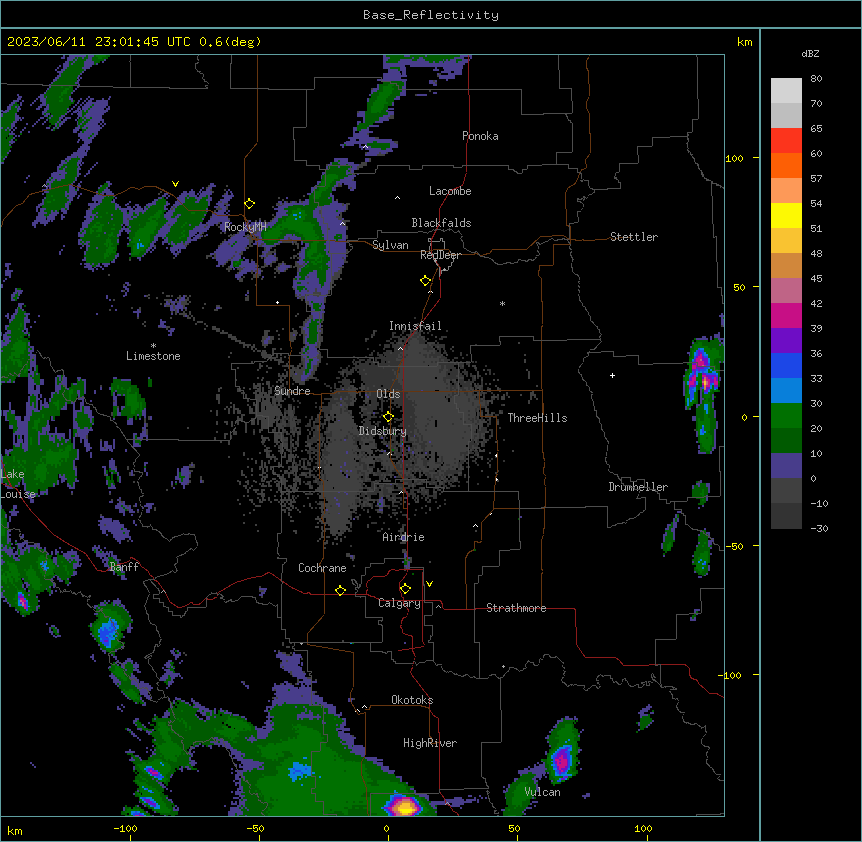The width and height of the screenshot is (862, 842).
Task: Pick the orange 57-60 dBZ legend swatch
Action: [786, 165]
